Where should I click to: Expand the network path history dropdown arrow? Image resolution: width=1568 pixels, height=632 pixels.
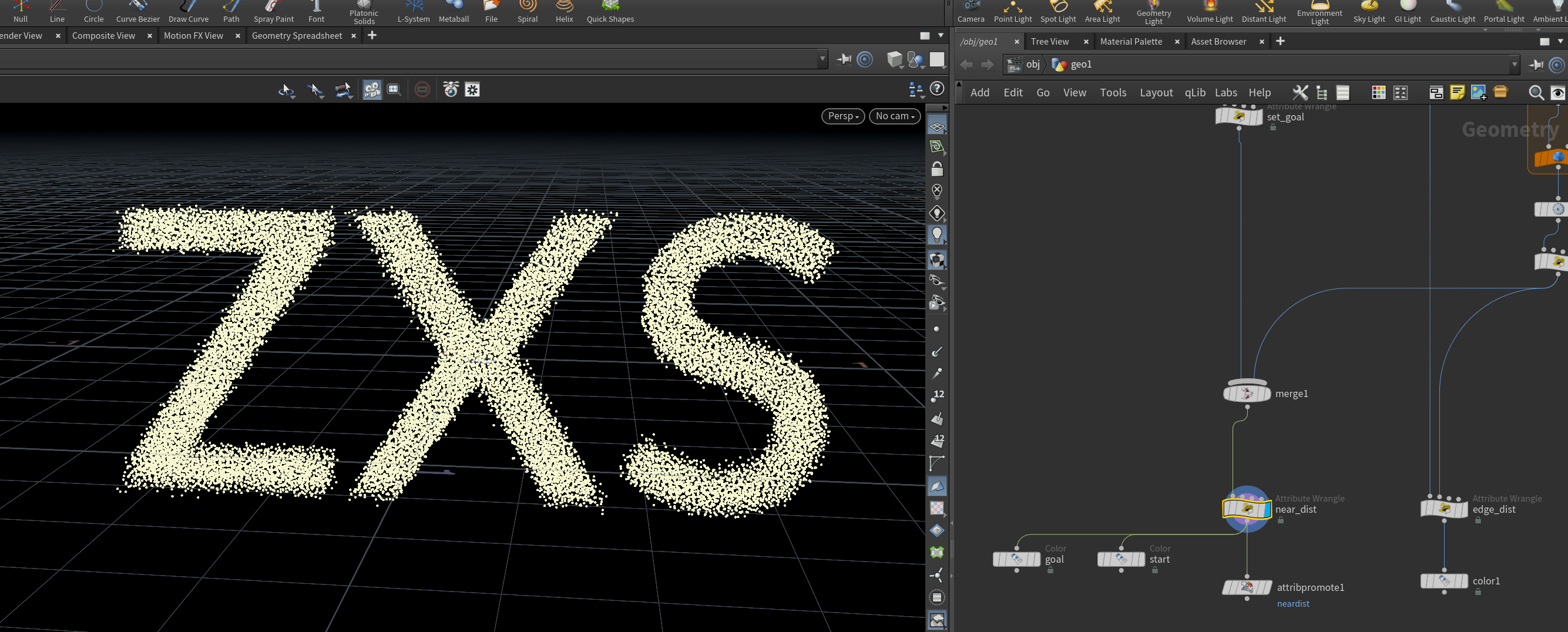point(1515,65)
